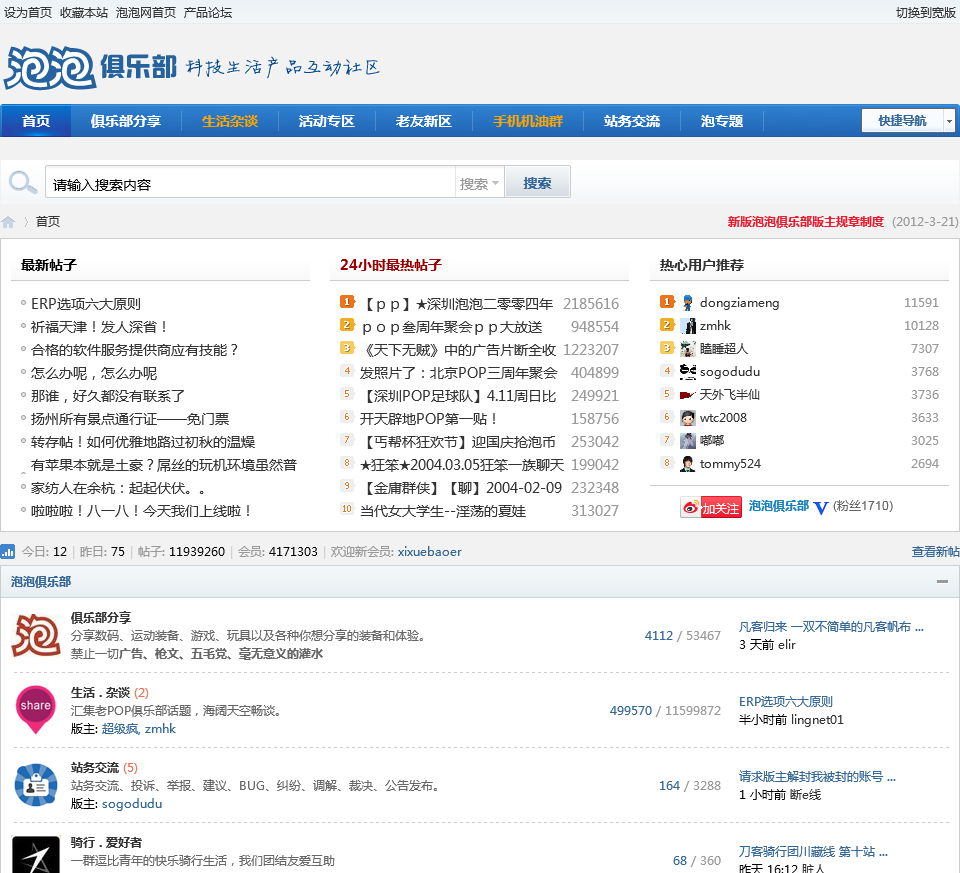Click the 搜索 submit button
Image resolution: width=960 pixels, height=873 pixels.
(x=537, y=182)
